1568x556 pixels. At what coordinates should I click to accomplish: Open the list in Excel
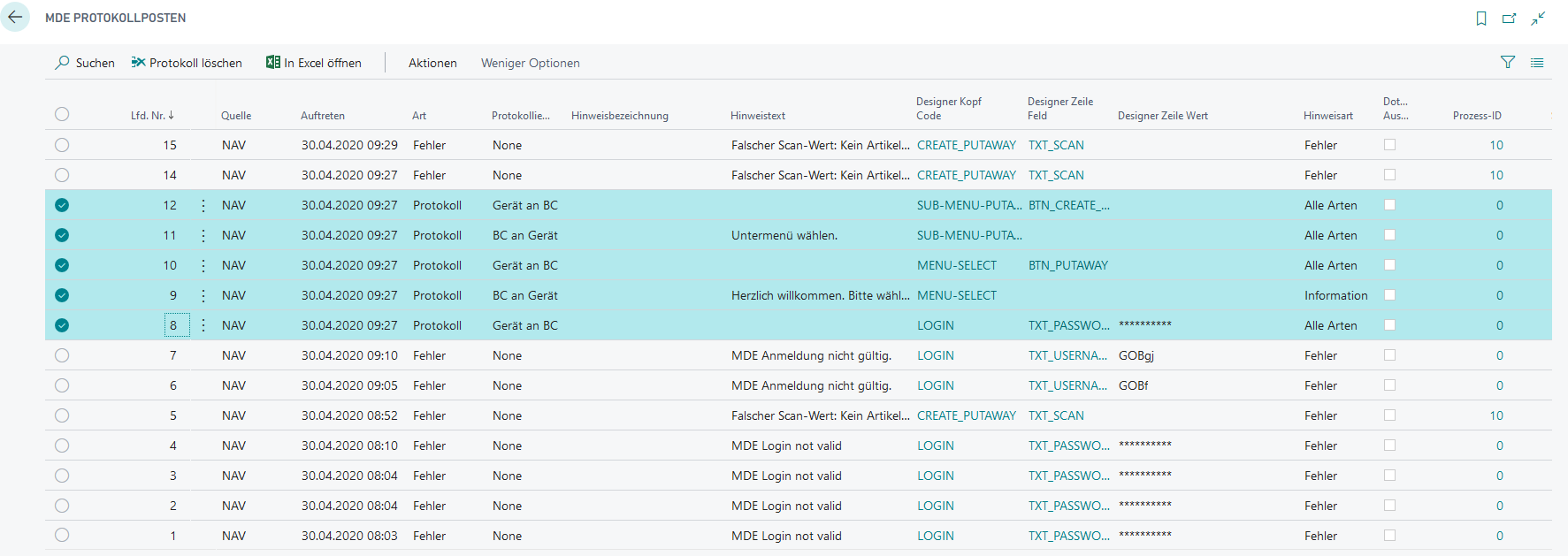[x=314, y=63]
